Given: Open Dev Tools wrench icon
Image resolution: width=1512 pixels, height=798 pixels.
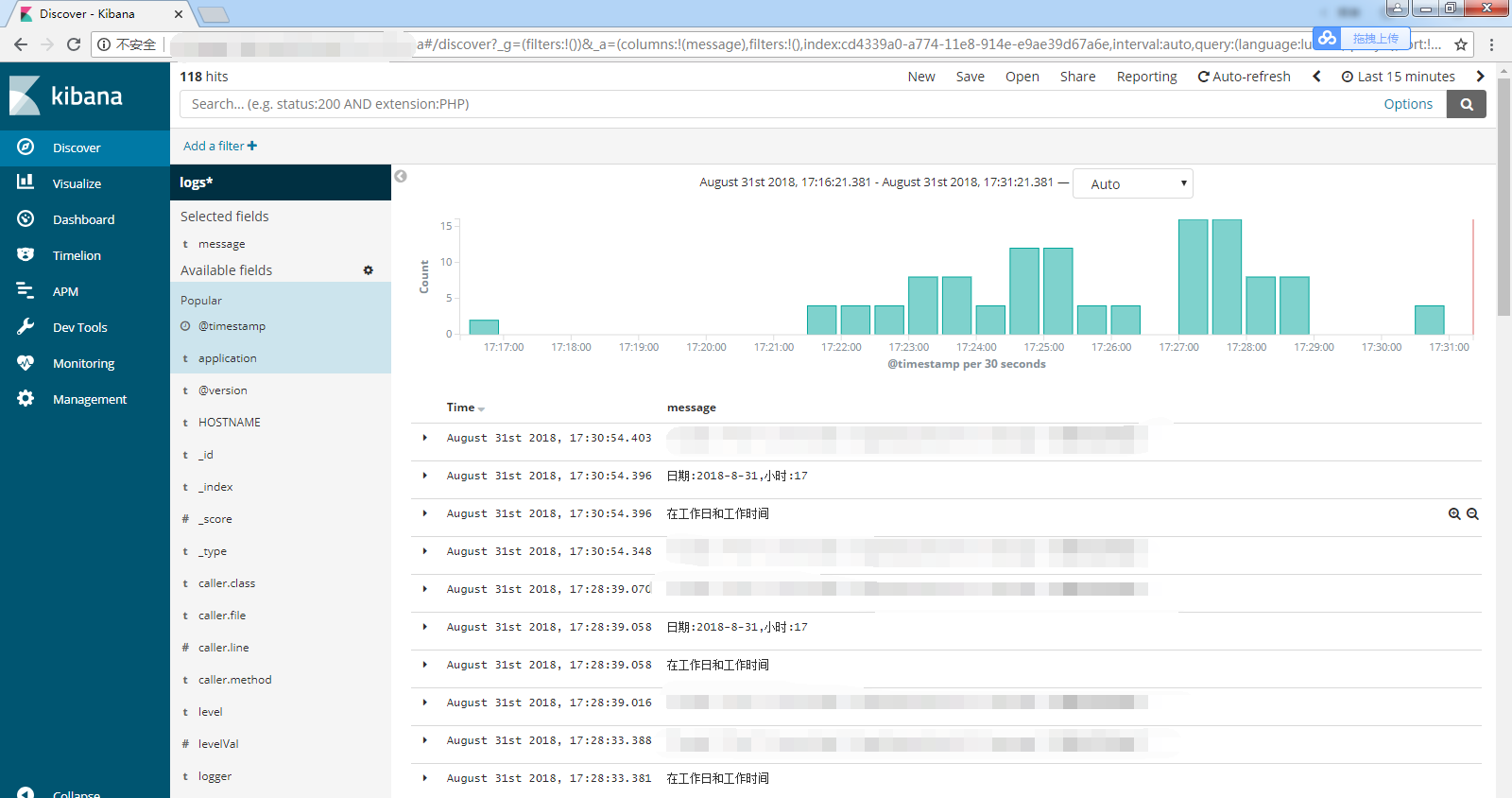Looking at the screenshot, I should click(26, 327).
